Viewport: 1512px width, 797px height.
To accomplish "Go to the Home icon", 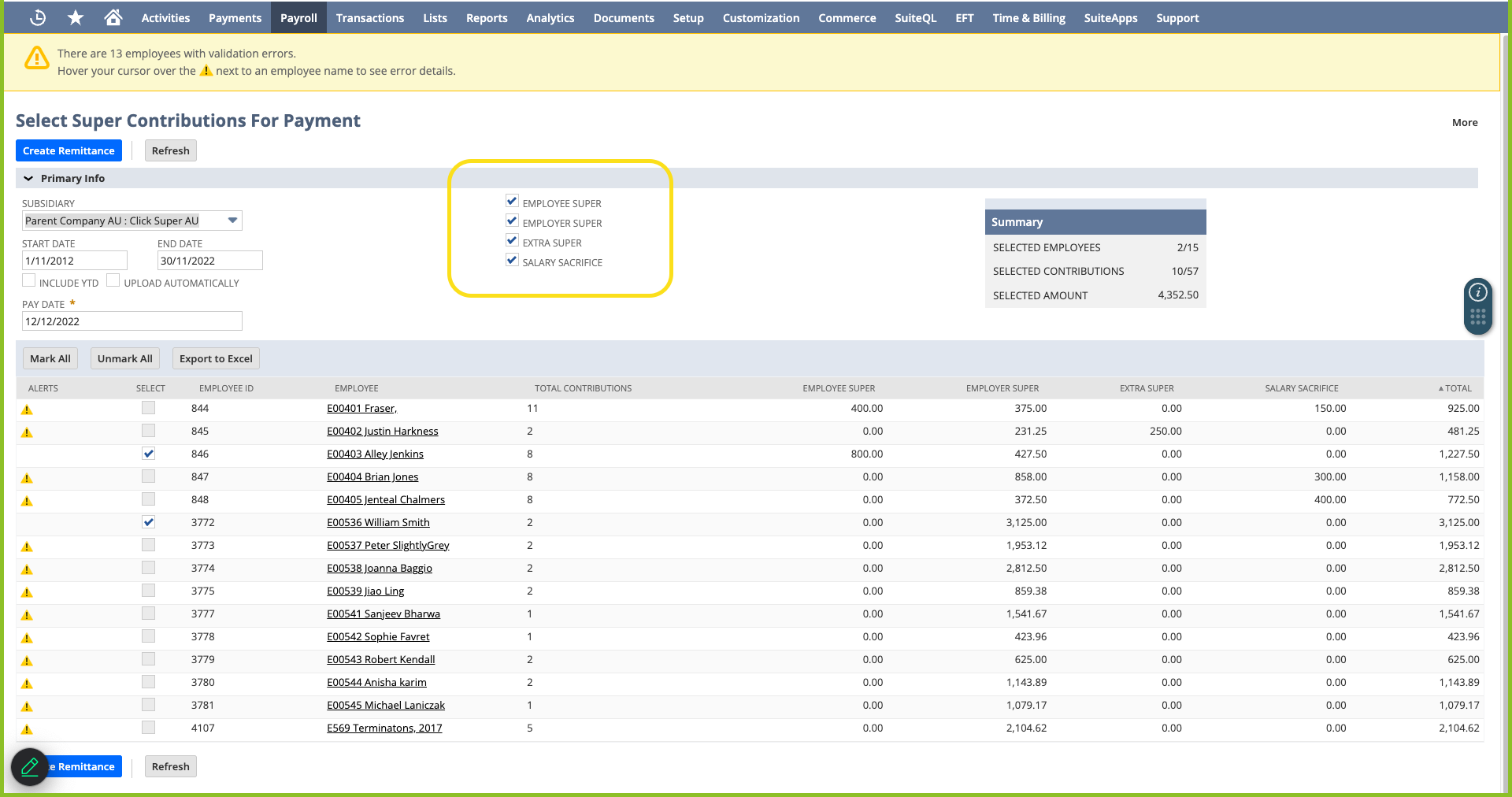I will pos(113,17).
